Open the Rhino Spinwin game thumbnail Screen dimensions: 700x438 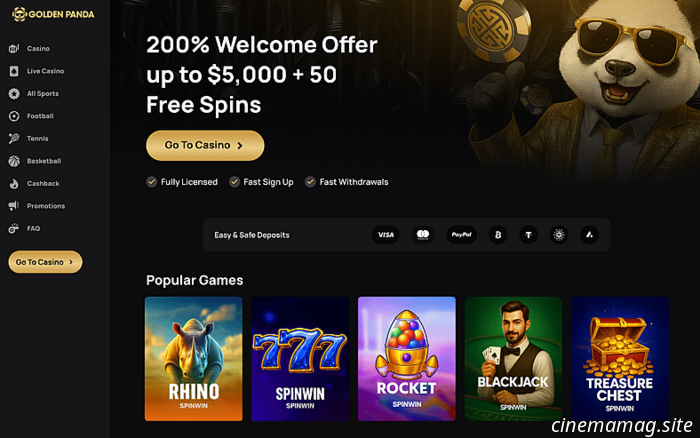click(x=194, y=359)
